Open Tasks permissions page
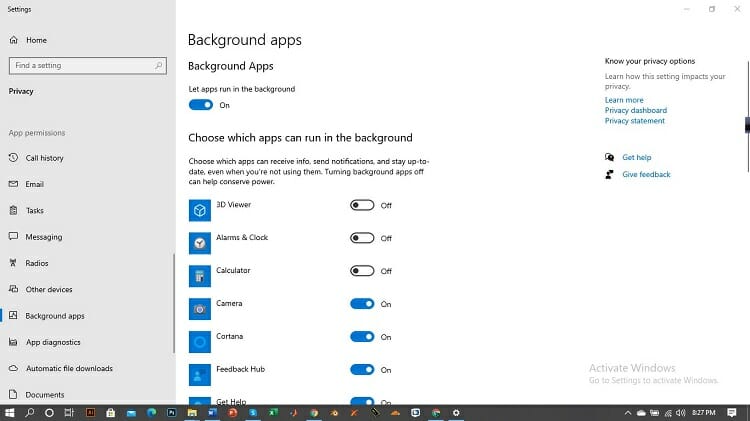Screen dimensions: 750x421 (x=34, y=210)
